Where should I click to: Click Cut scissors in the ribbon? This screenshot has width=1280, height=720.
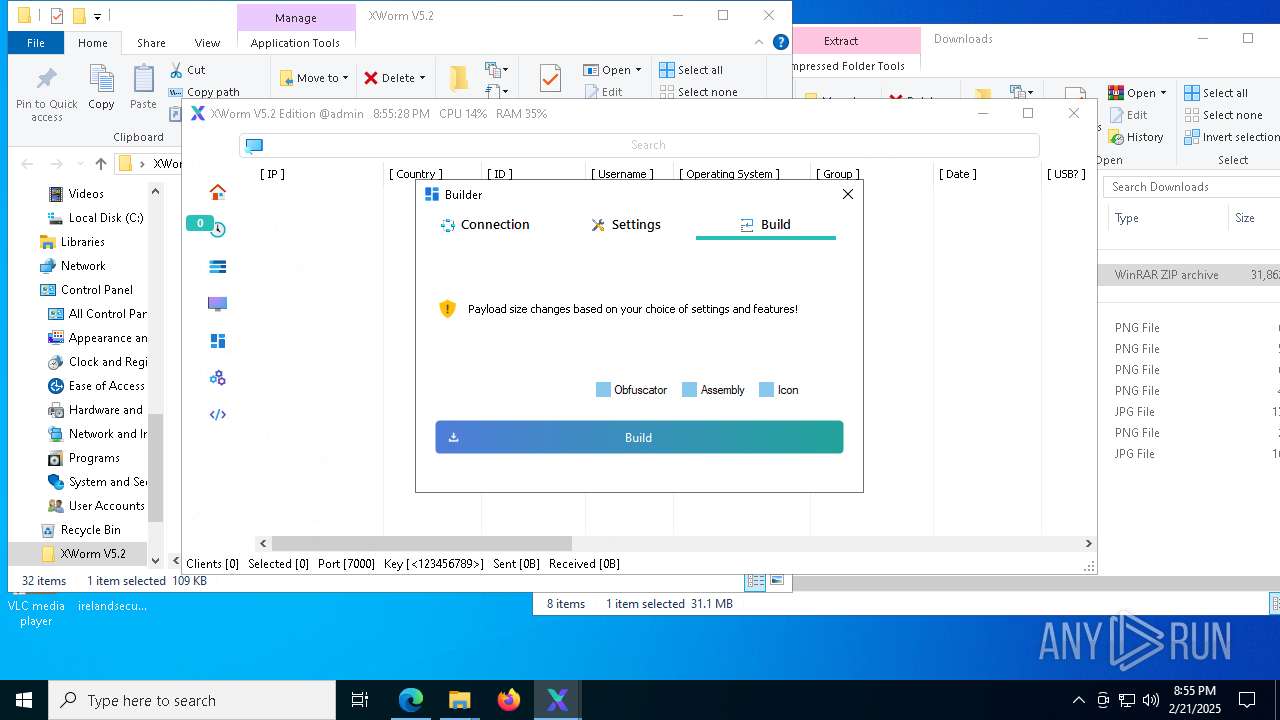click(187, 70)
